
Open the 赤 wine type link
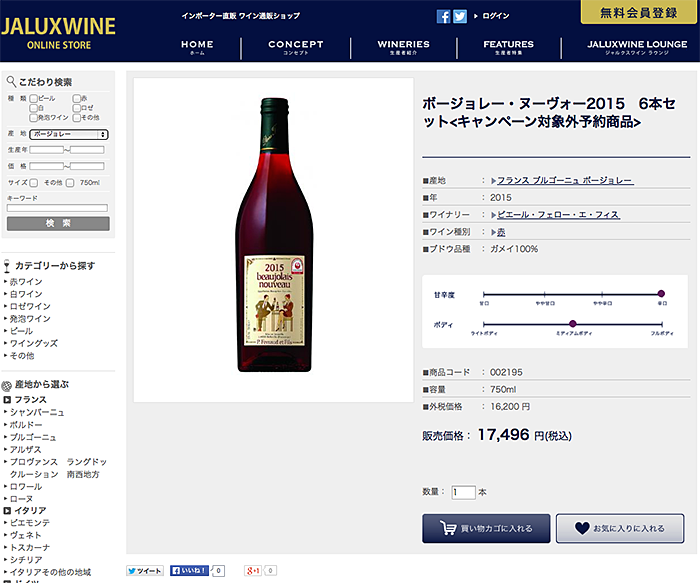pyautogui.click(x=501, y=232)
